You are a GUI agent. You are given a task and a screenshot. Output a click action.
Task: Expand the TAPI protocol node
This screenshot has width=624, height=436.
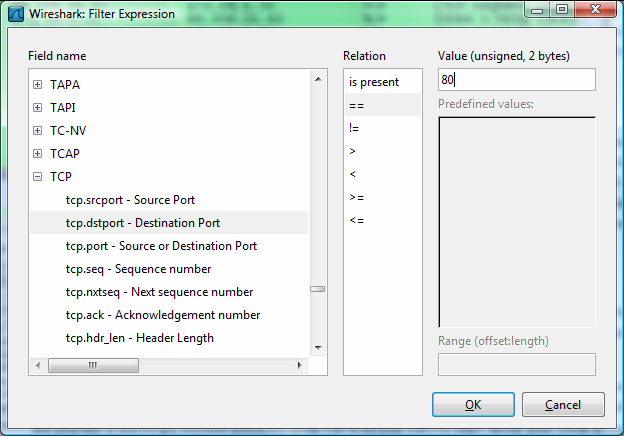point(37,108)
